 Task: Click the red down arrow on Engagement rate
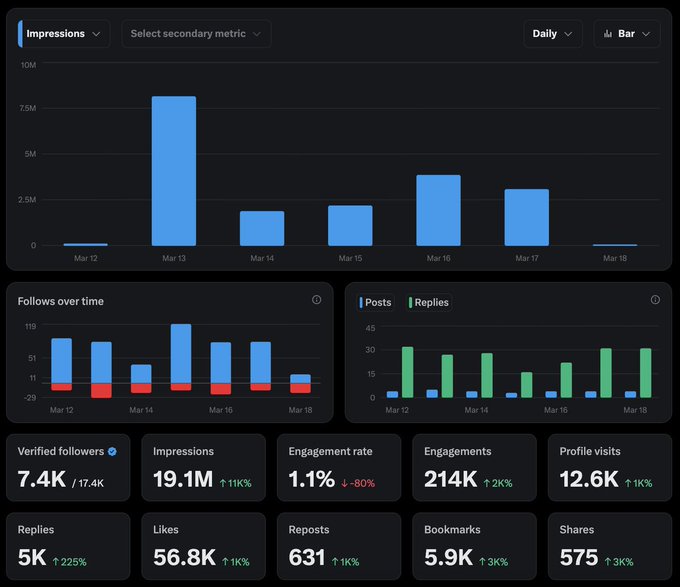tap(344, 483)
